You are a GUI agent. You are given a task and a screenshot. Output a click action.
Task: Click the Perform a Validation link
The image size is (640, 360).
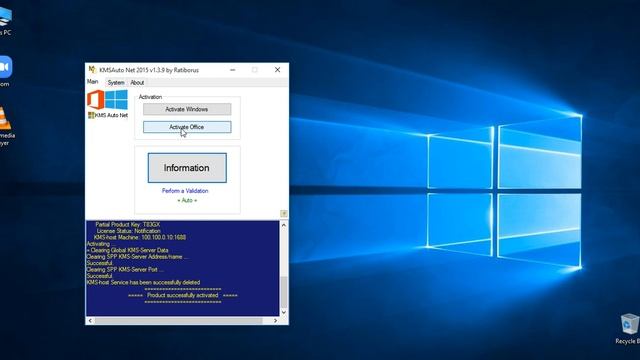(x=185, y=191)
